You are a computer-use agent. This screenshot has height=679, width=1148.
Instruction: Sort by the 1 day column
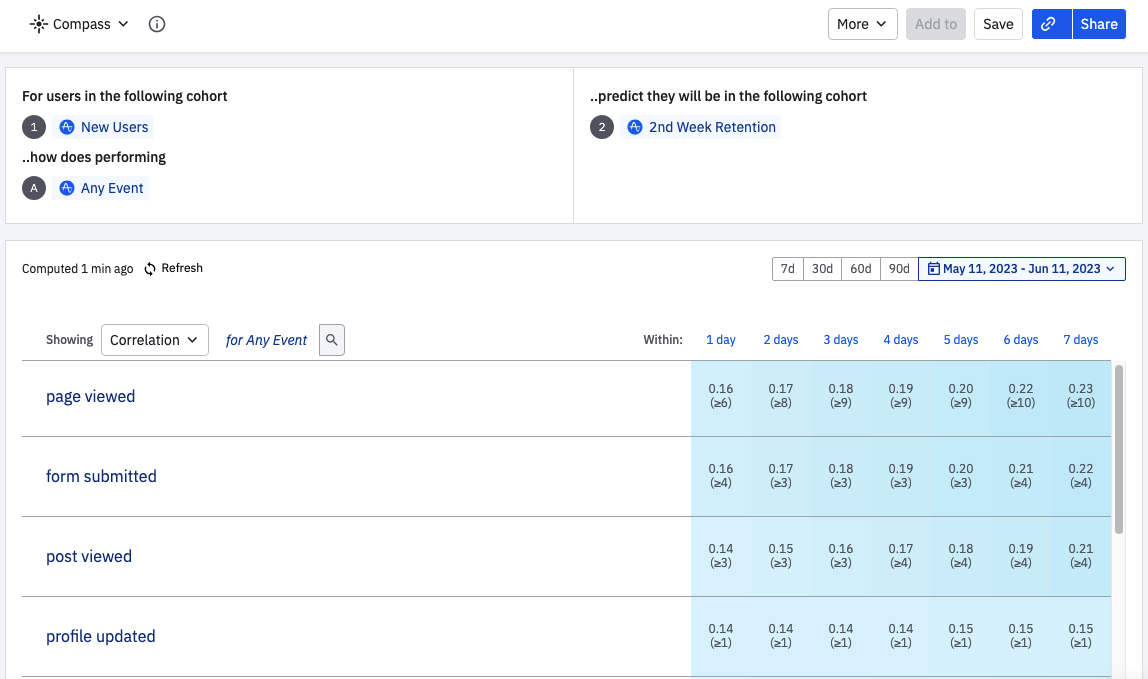(x=720, y=340)
